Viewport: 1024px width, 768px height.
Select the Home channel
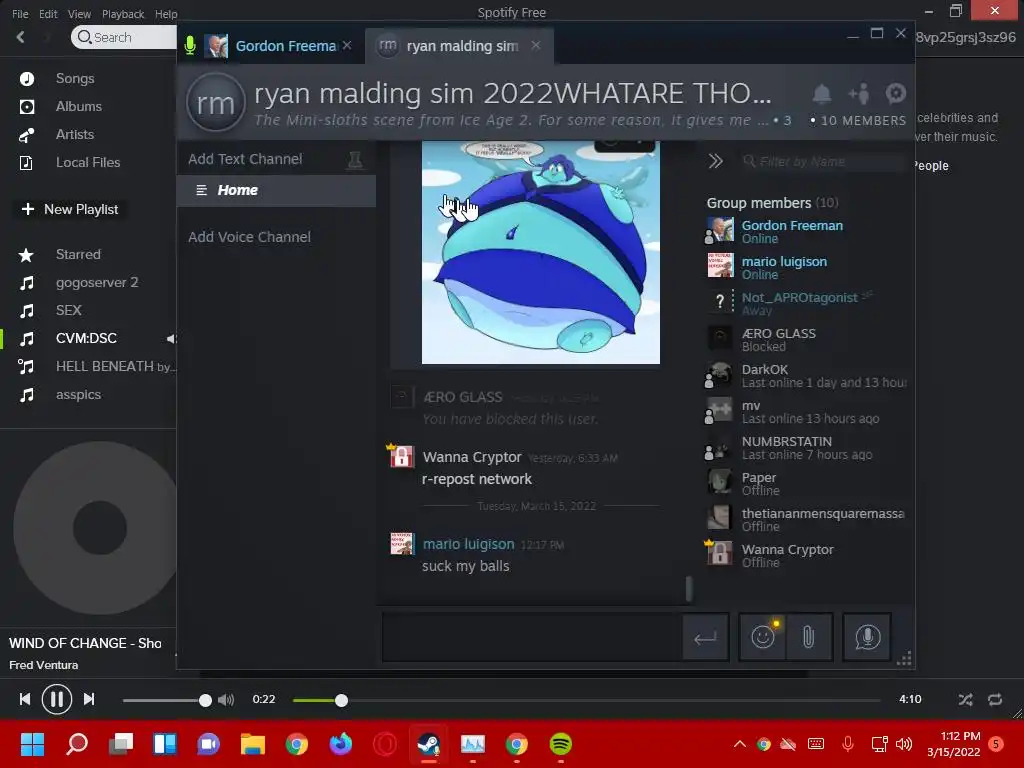pyautogui.click(x=276, y=191)
